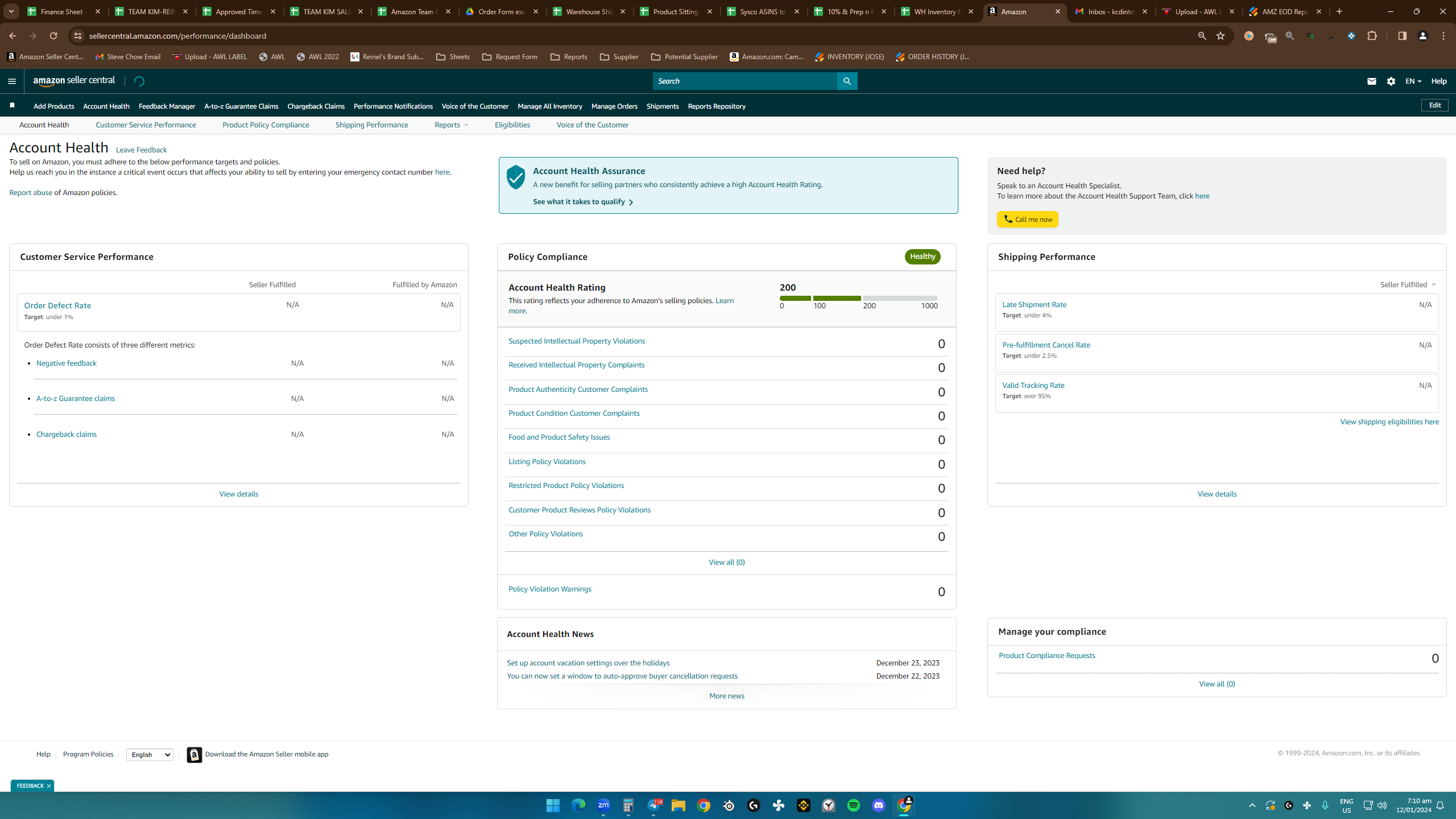View site information in the address bar
The image size is (1456, 819).
coord(78,36)
